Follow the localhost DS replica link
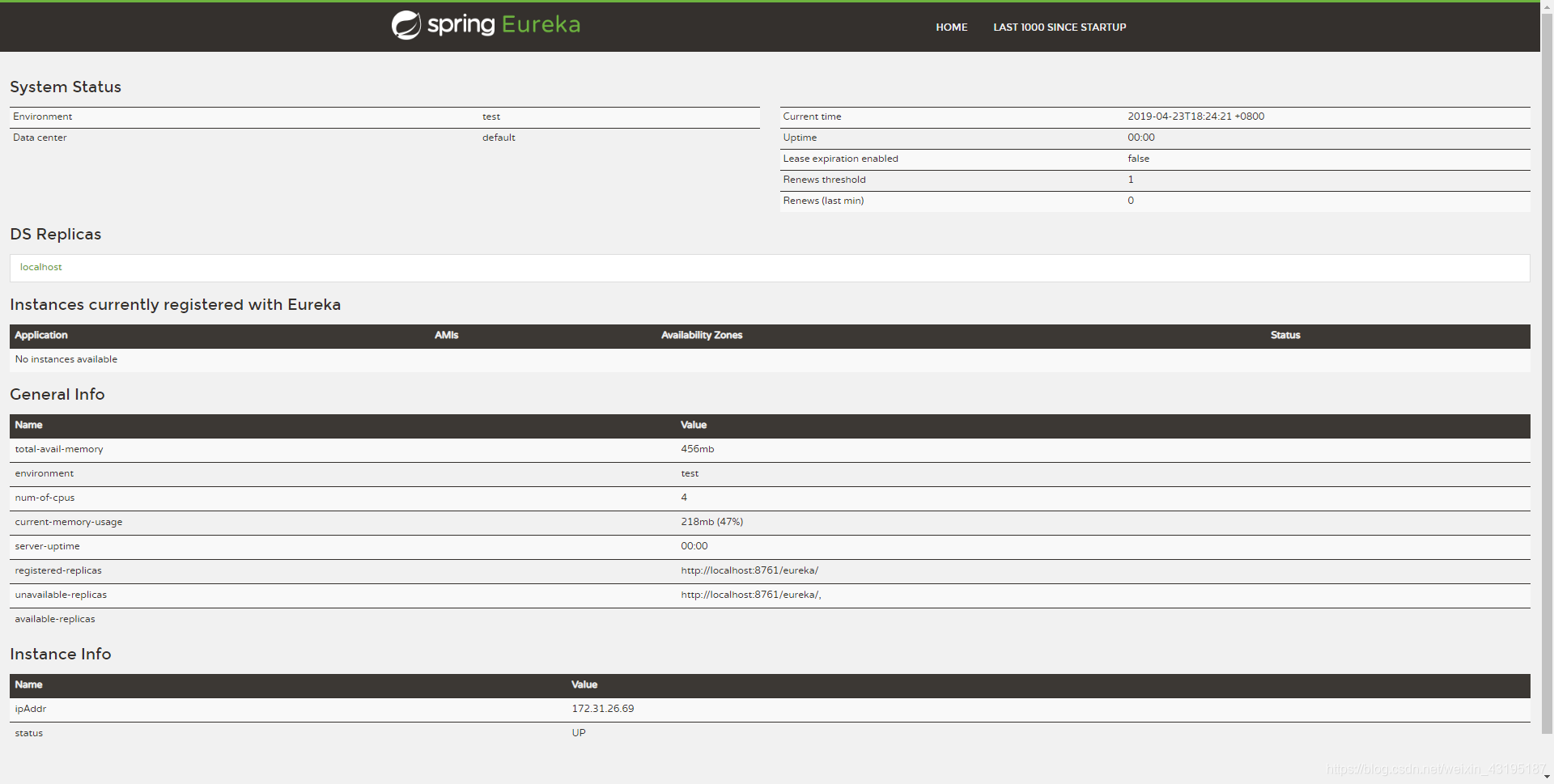The width and height of the screenshot is (1554, 784). coord(40,267)
